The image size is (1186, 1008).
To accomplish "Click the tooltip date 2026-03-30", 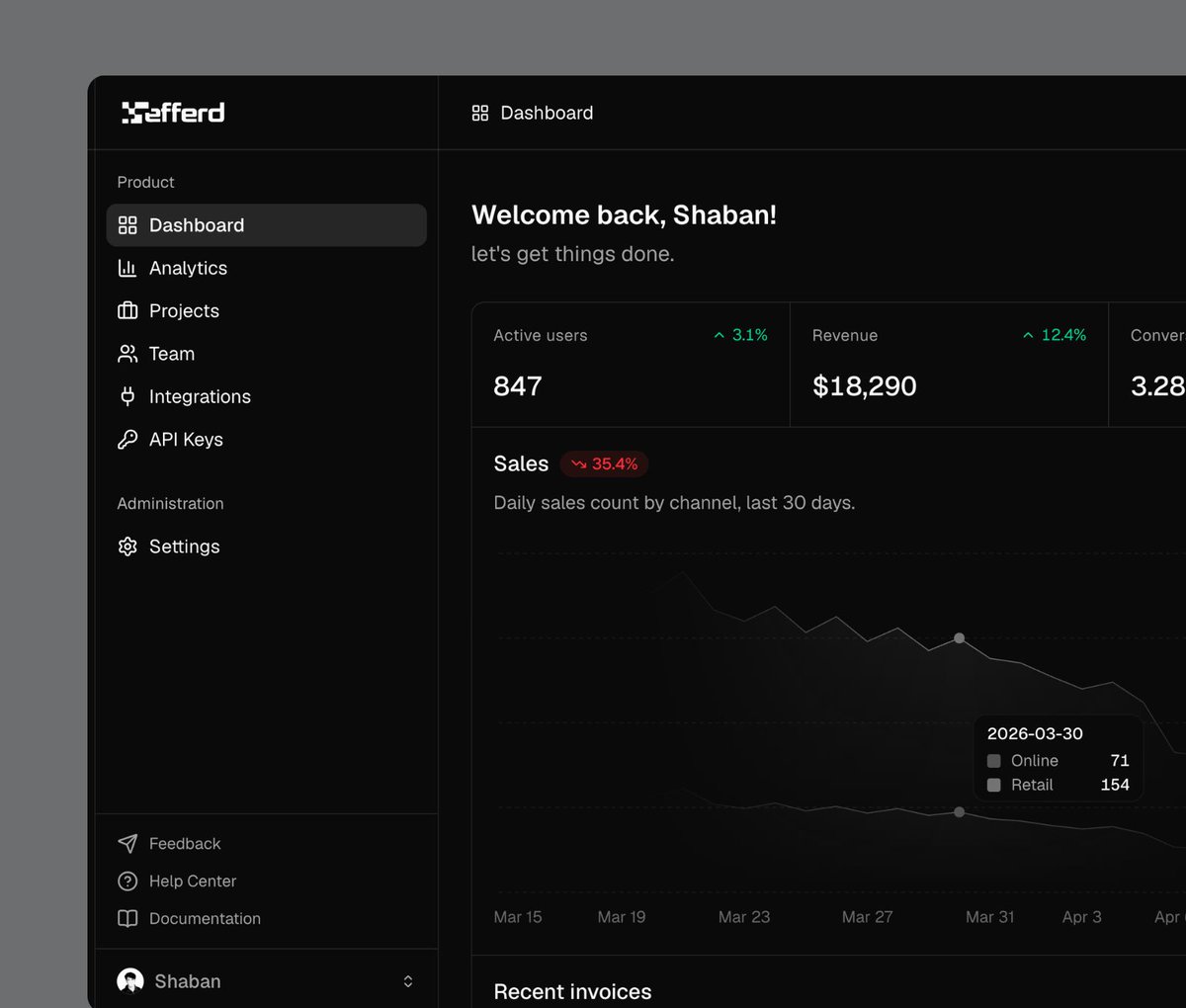I will pos(1035,733).
